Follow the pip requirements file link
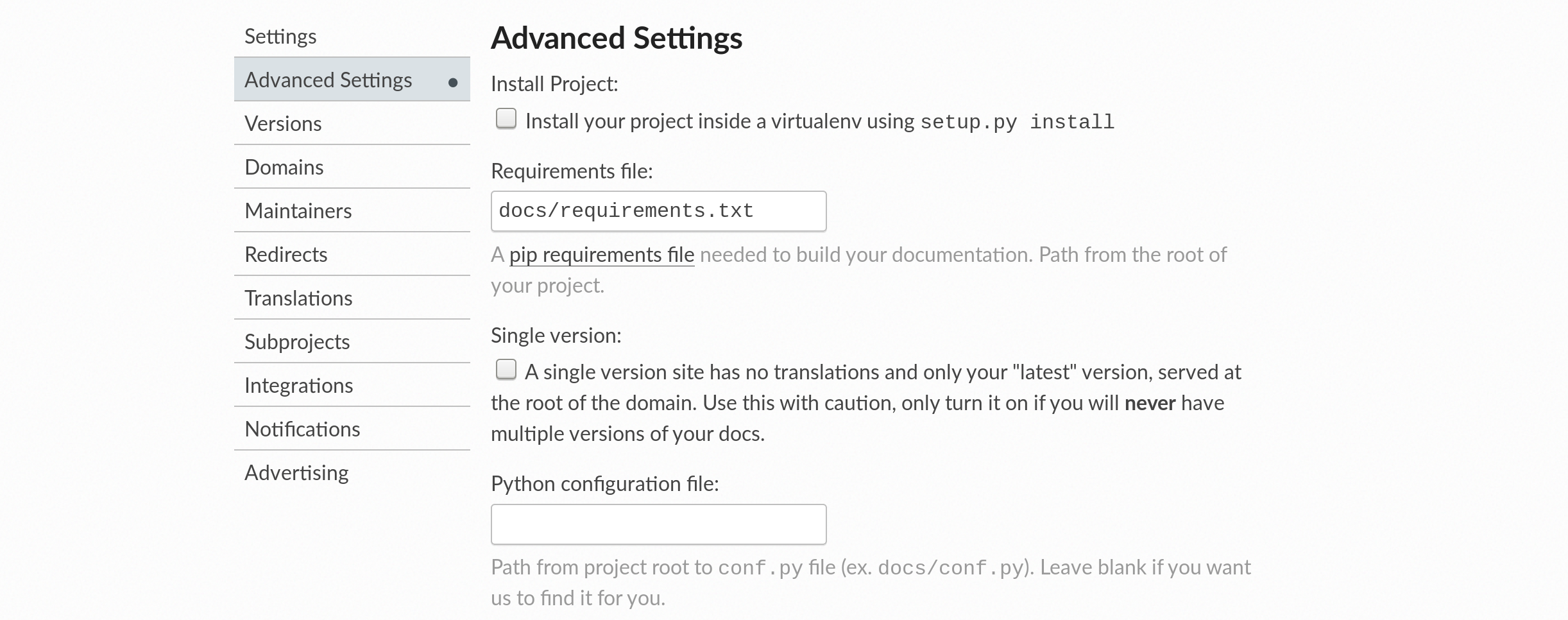This screenshot has height=620, width=1568. tap(601, 255)
